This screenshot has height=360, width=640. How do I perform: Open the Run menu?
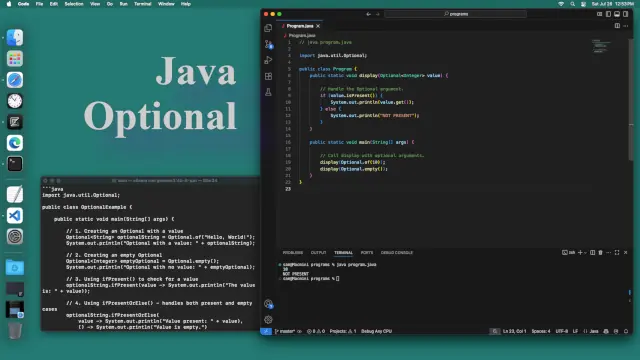[123, 4]
